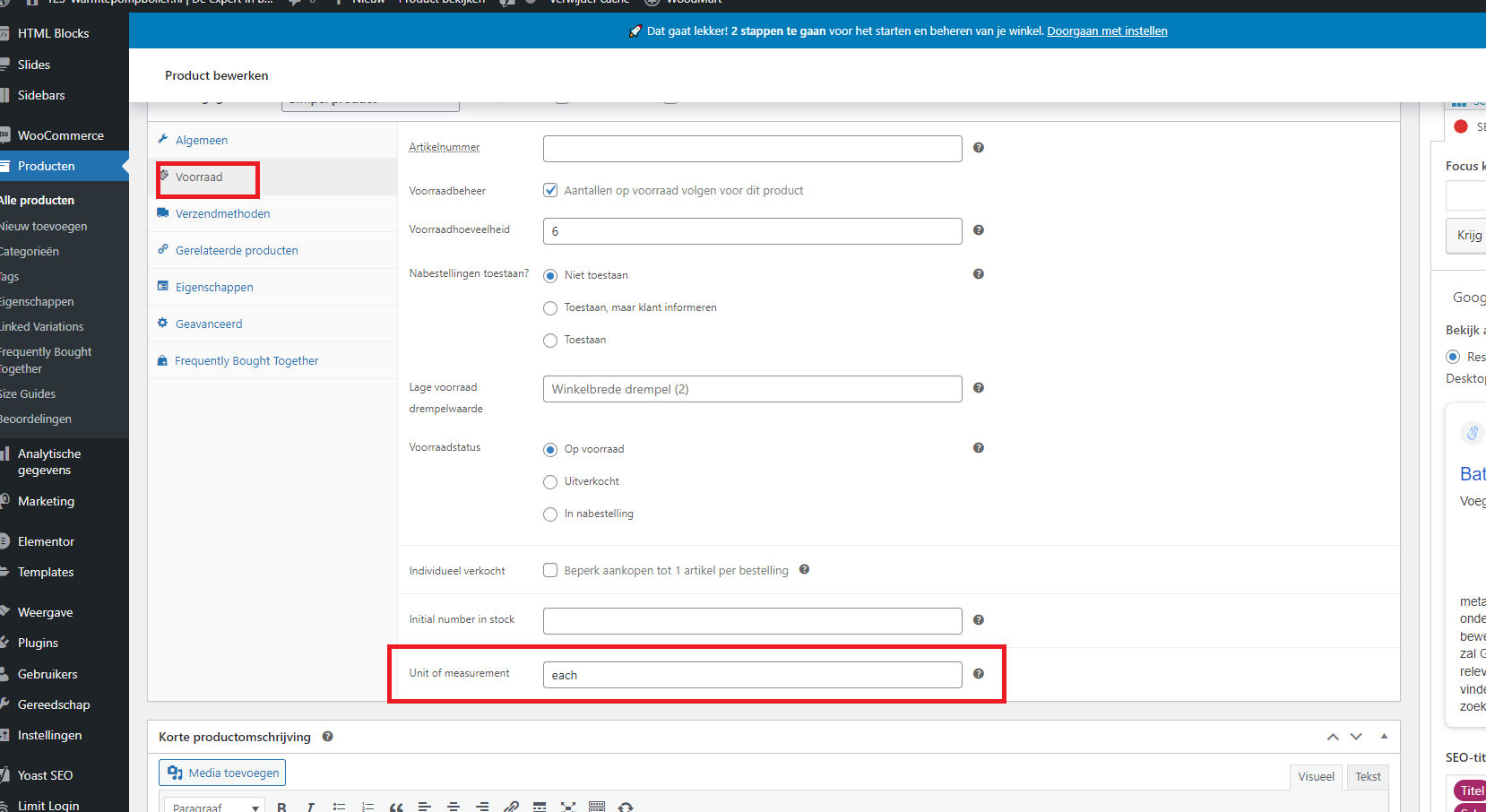The image size is (1486, 812).
Task: Show help tip for Initial number in stock
Action: (x=979, y=620)
